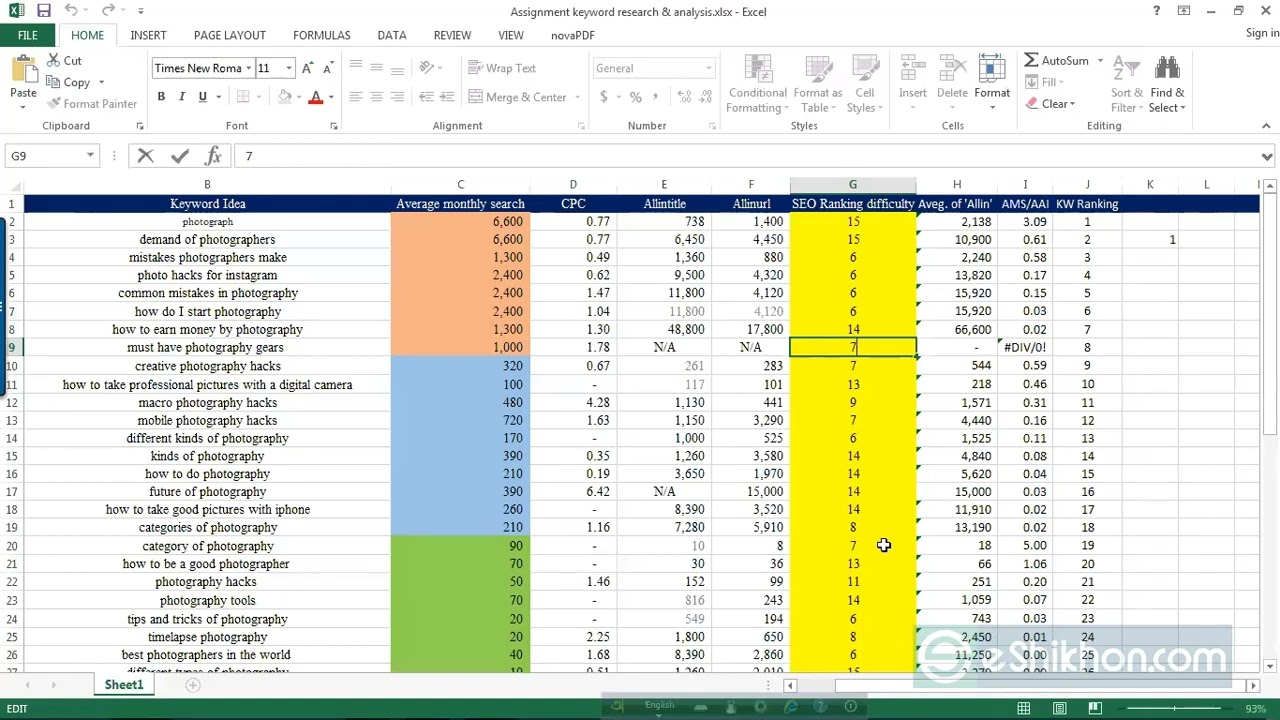The image size is (1280, 720).
Task: Click inside the formula bar input
Action: click(x=745, y=156)
